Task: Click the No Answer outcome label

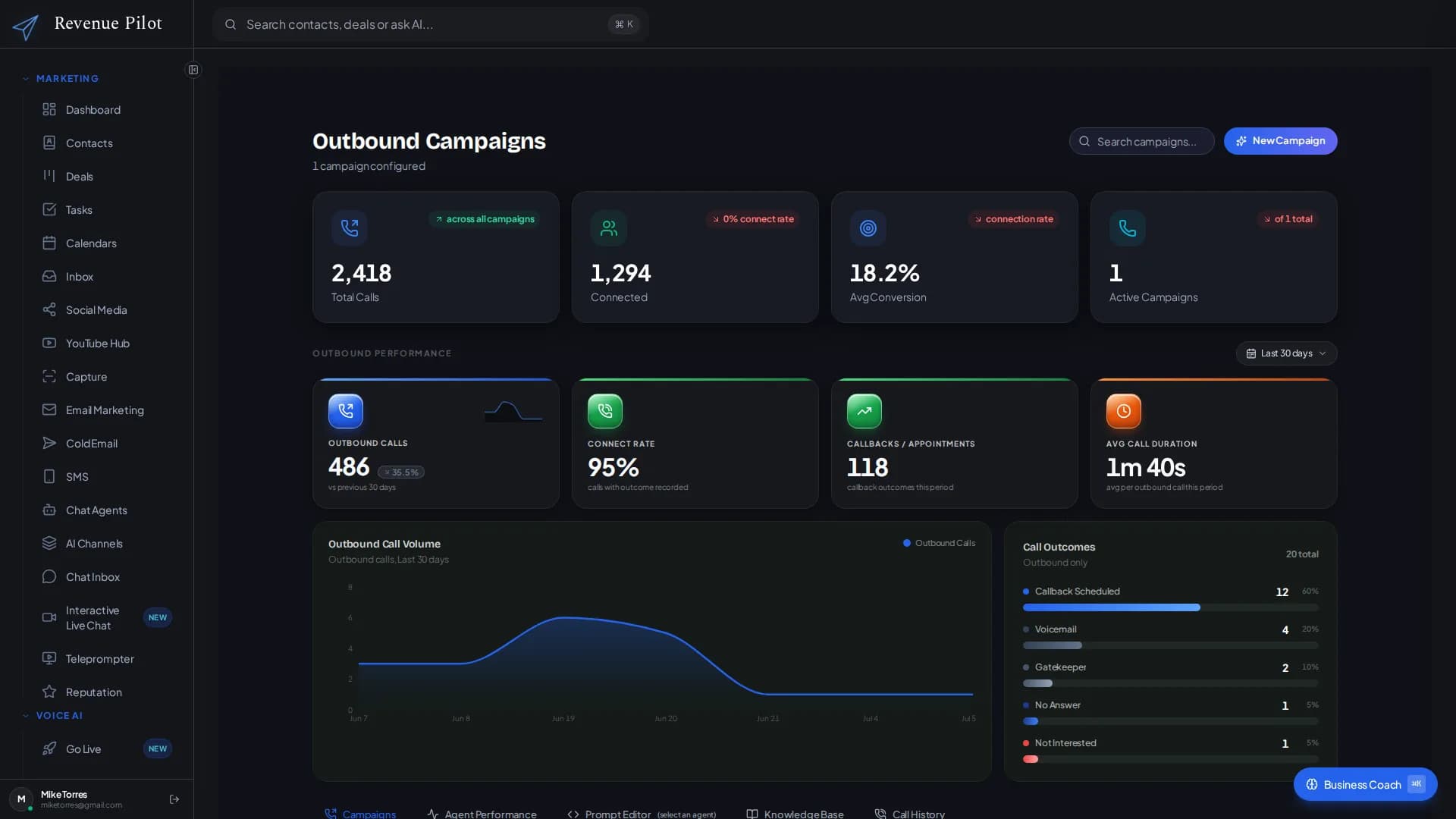Action: pyautogui.click(x=1057, y=705)
